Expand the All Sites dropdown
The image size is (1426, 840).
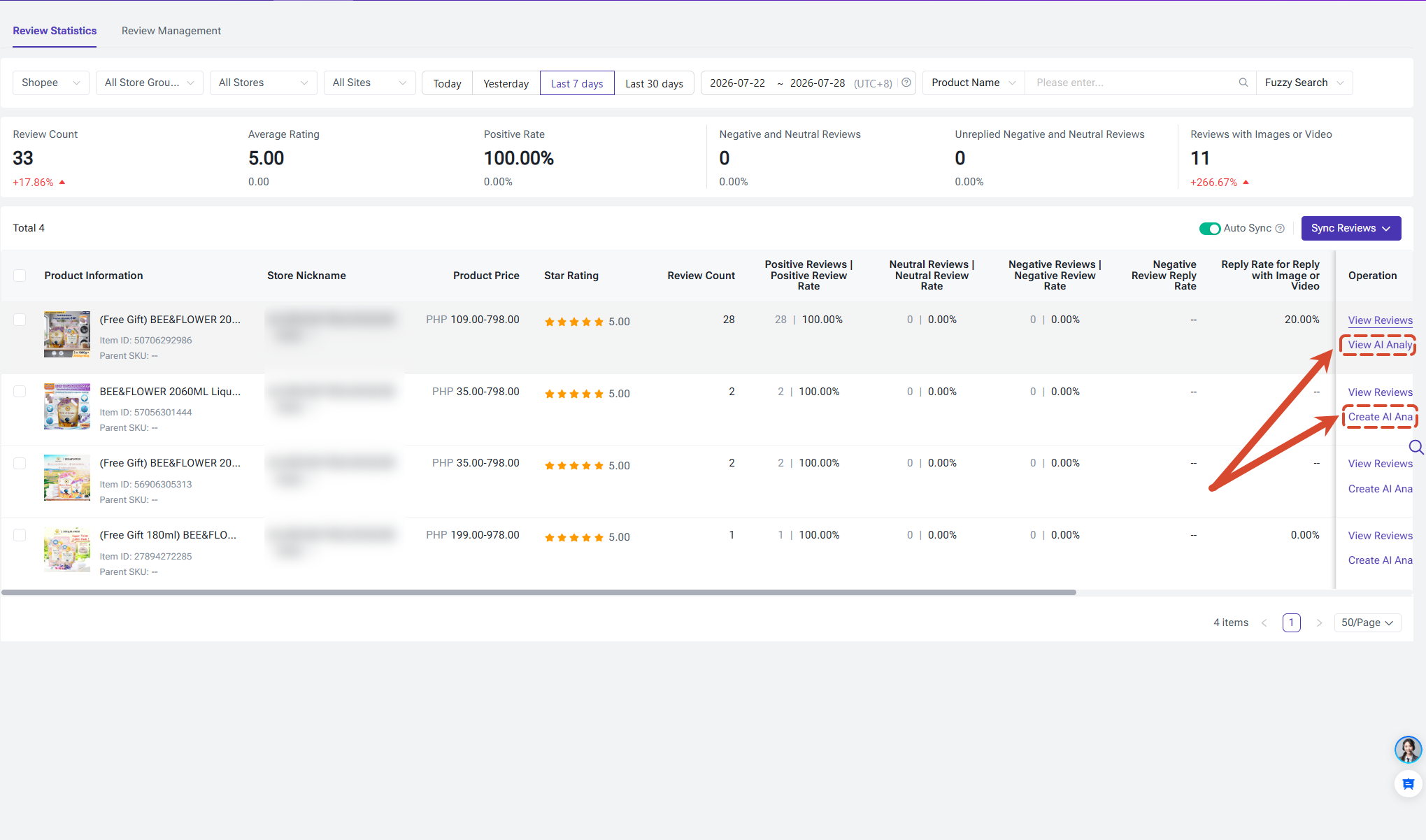click(x=369, y=83)
